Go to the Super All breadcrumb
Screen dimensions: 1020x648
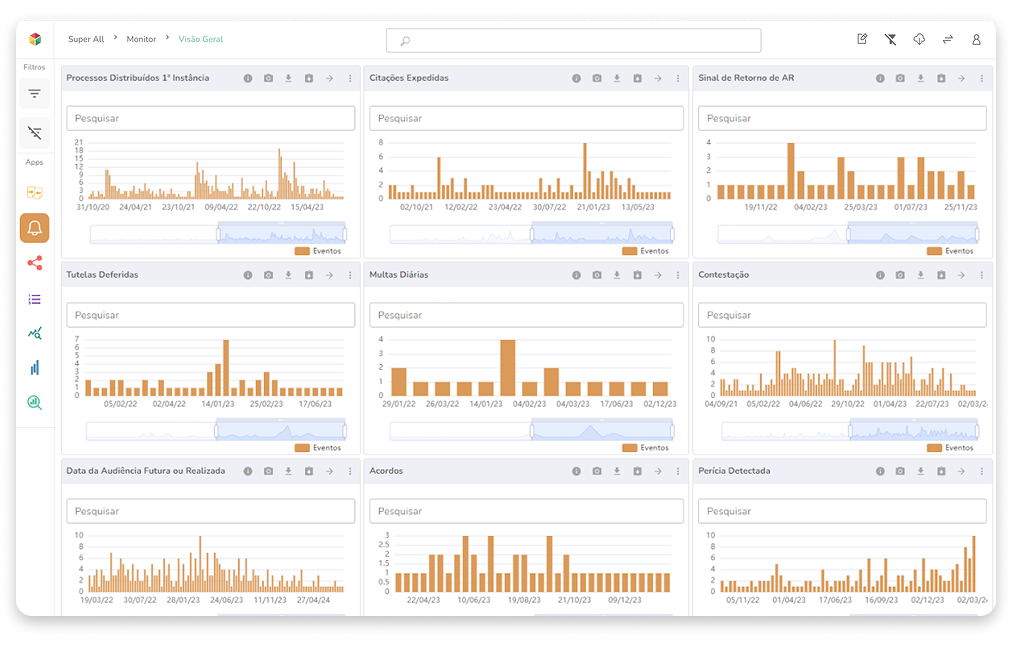point(86,39)
